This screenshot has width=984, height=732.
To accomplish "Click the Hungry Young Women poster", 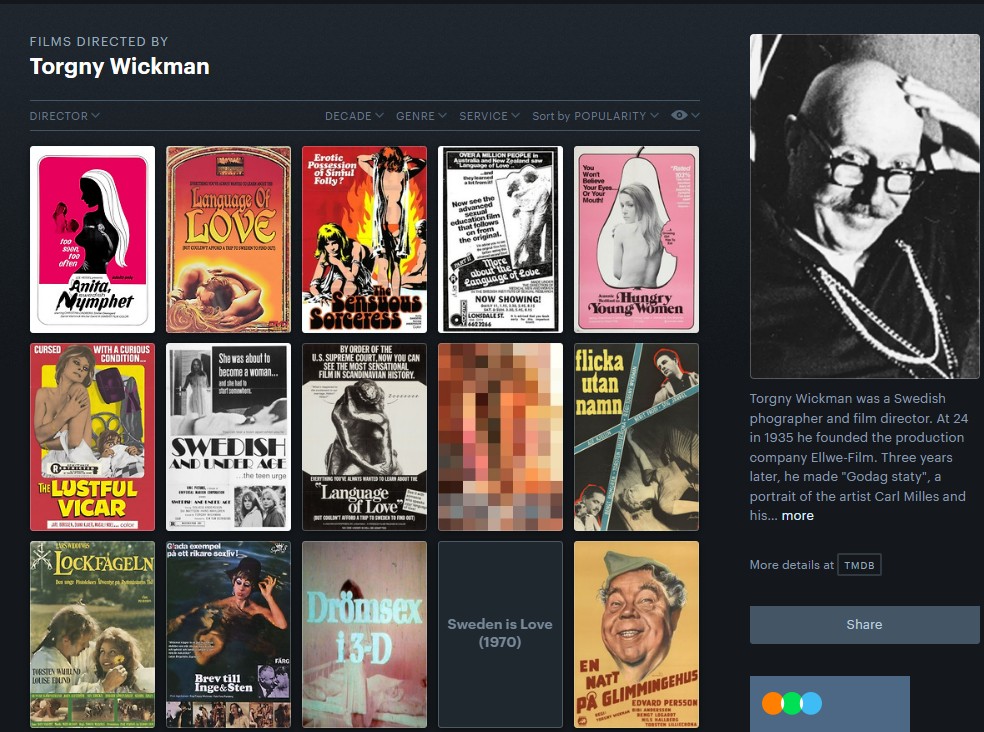I will tap(636, 239).
